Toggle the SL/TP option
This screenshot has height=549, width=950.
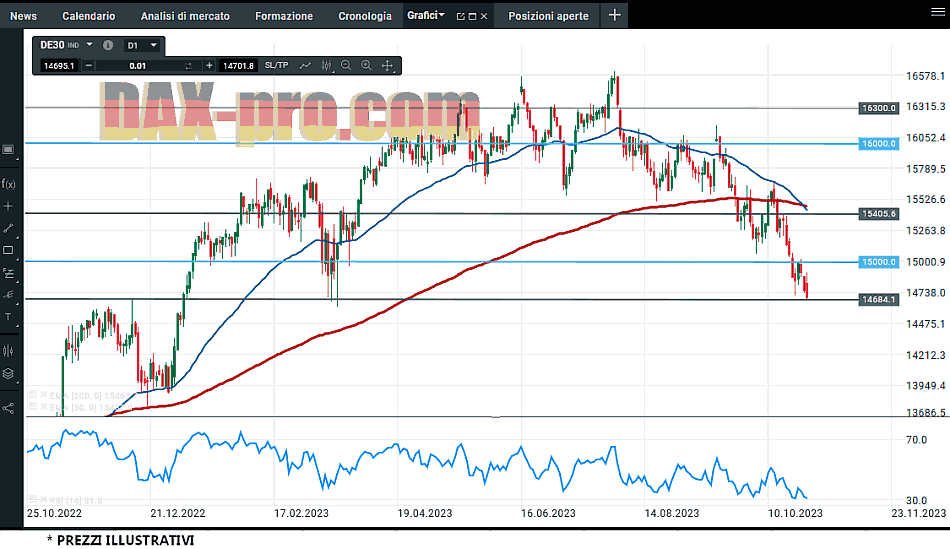pos(276,65)
